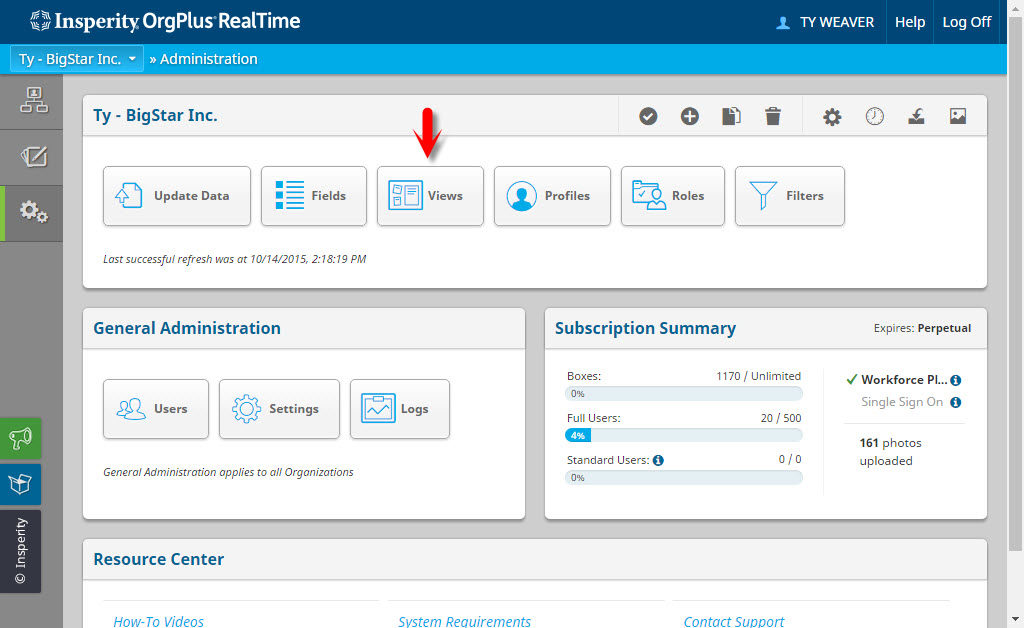
Task: Click the Standard Users progress bar
Action: click(x=684, y=478)
